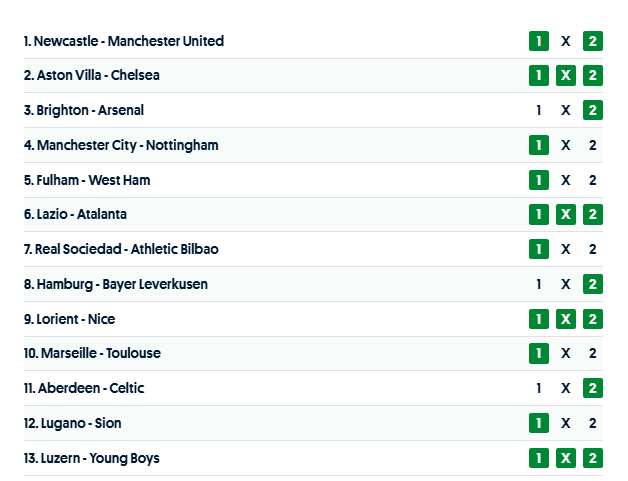Image resolution: width=628 pixels, height=481 pixels.
Task: Deselect home win for Marseille - Toulouse
Action: [x=539, y=353]
